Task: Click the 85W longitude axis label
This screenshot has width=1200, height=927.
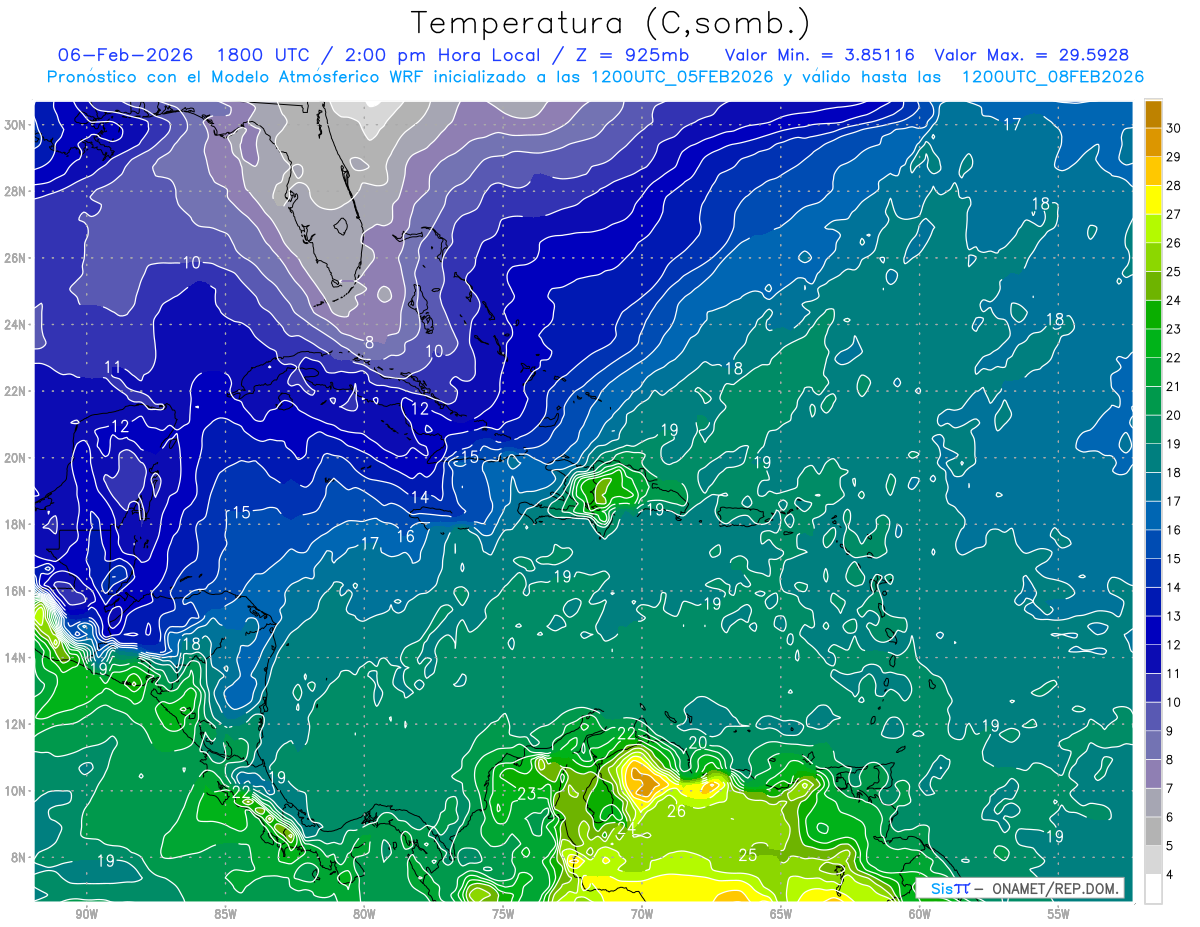Action: pyautogui.click(x=225, y=915)
